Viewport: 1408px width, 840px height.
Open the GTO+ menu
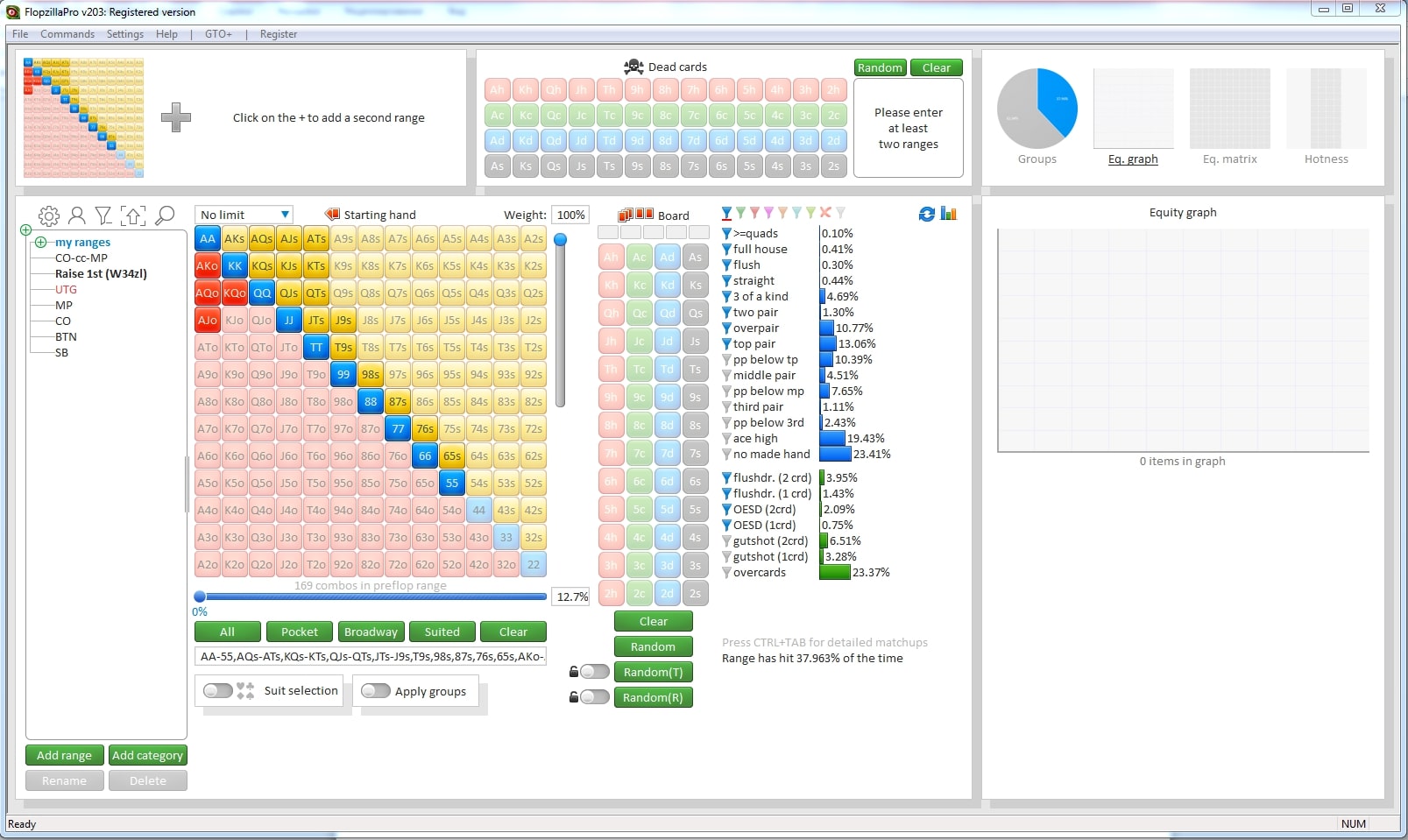218,34
